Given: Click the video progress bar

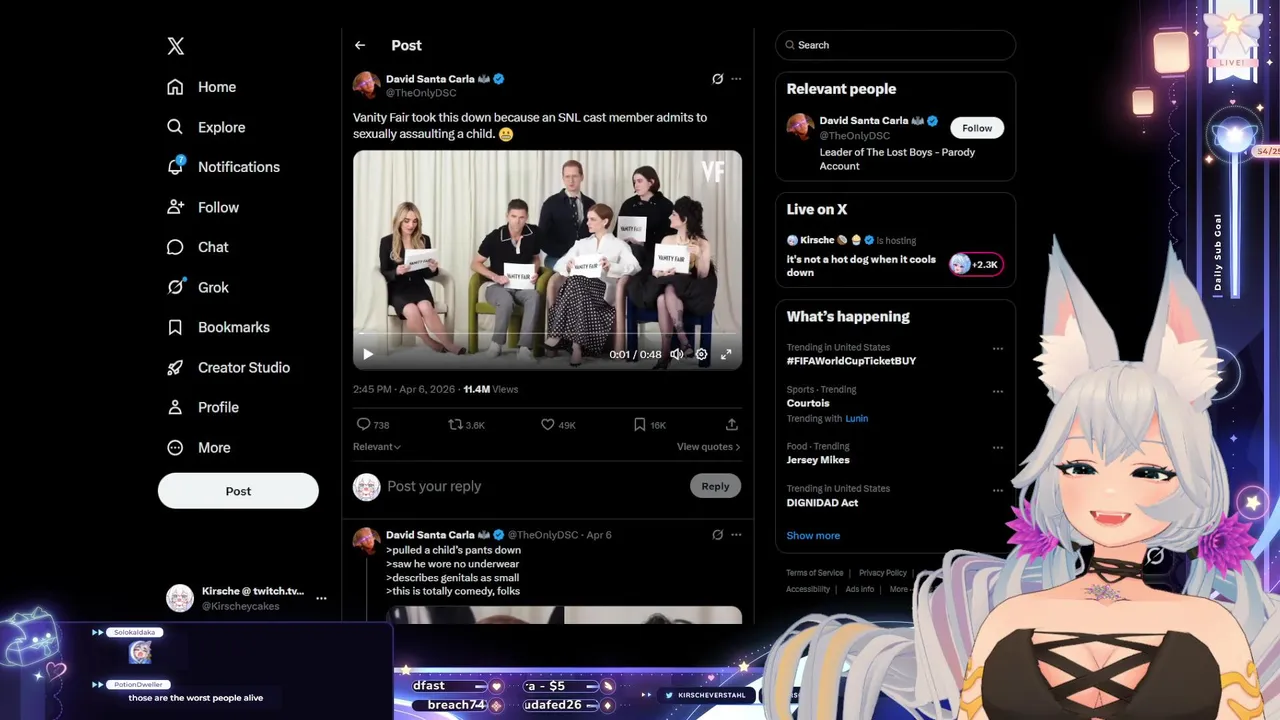Looking at the screenshot, I should click(x=547, y=333).
